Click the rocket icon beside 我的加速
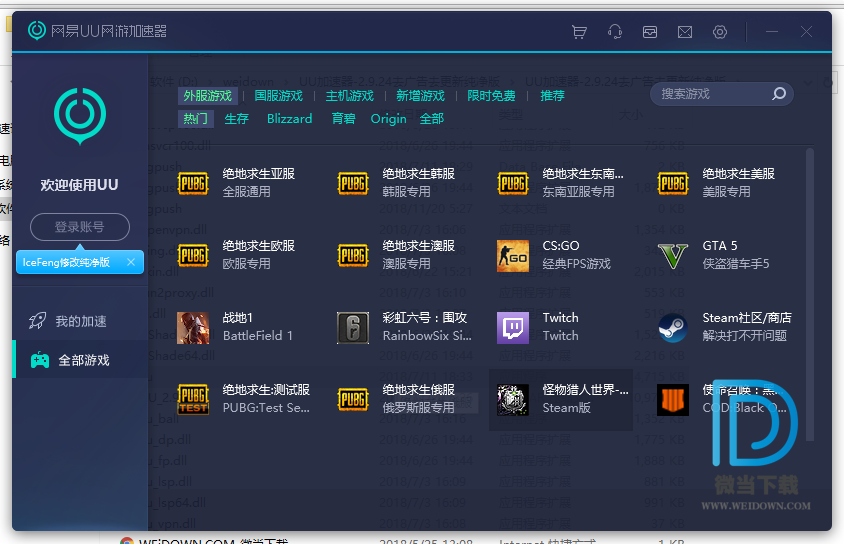The image size is (844, 544). pos(38,321)
